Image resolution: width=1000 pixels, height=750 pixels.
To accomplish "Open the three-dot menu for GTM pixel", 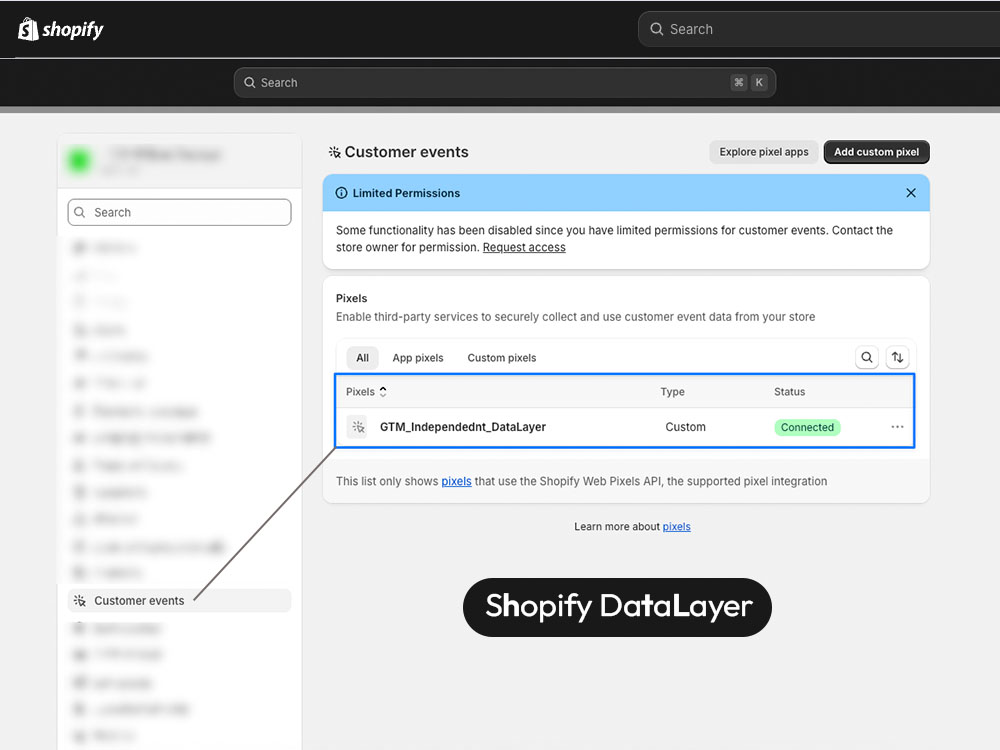I will [897, 427].
